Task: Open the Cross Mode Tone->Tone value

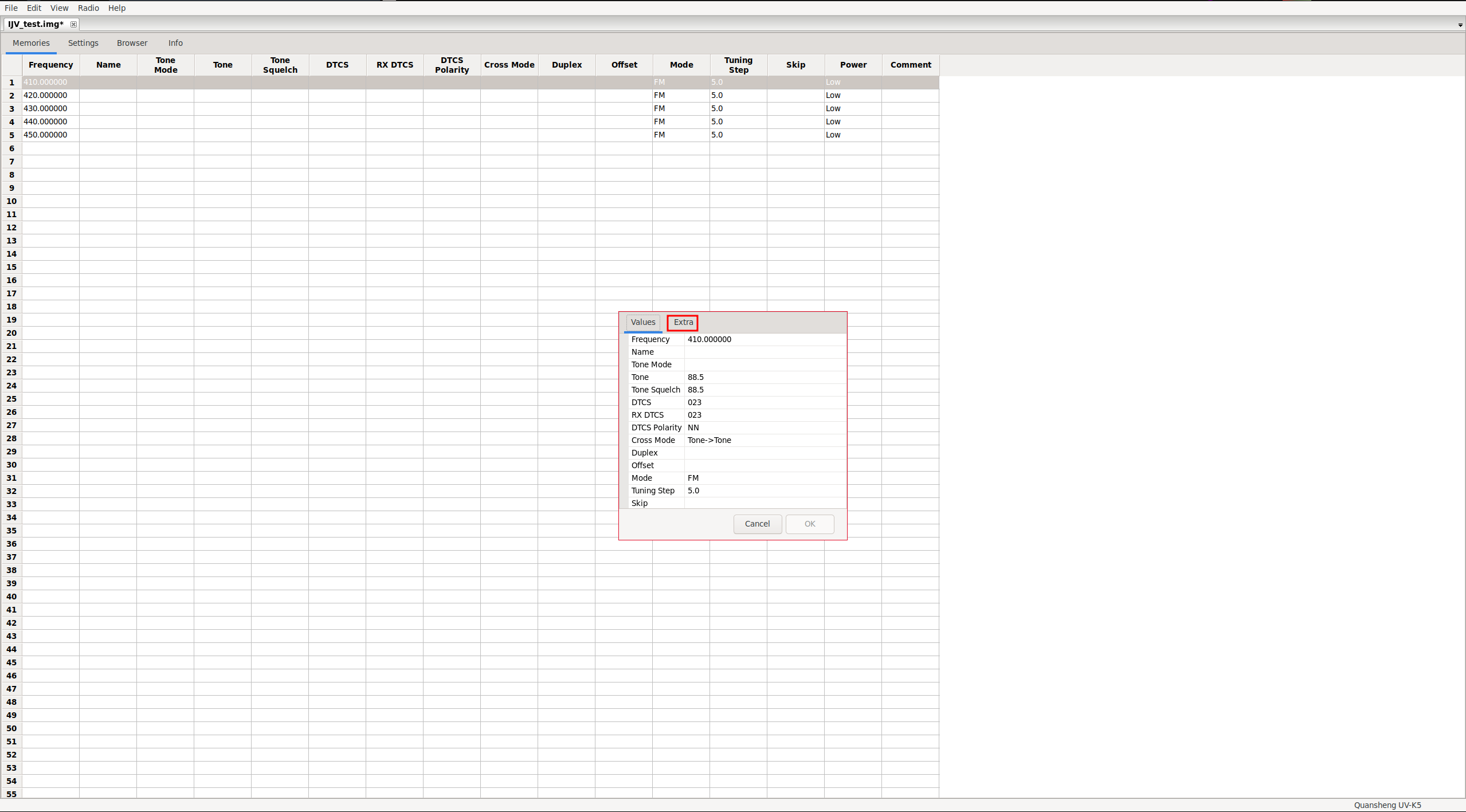Action: point(765,440)
